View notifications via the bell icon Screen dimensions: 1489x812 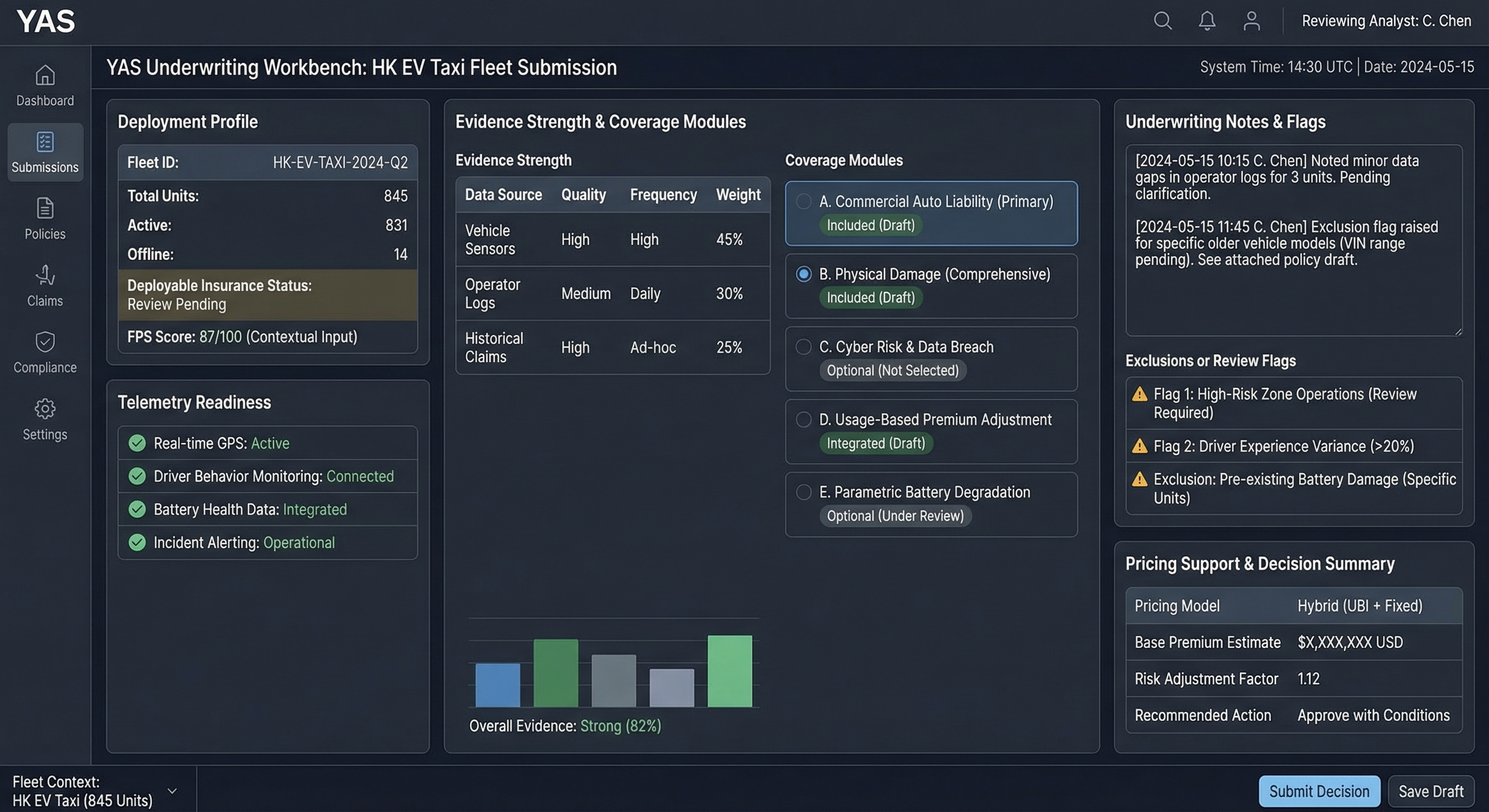tap(1207, 21)
